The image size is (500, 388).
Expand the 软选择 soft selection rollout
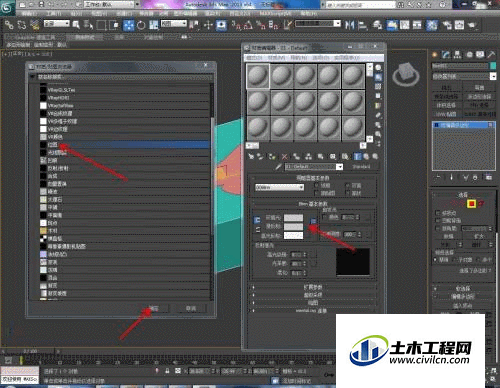pyautogui.click(x=463, y=288)
